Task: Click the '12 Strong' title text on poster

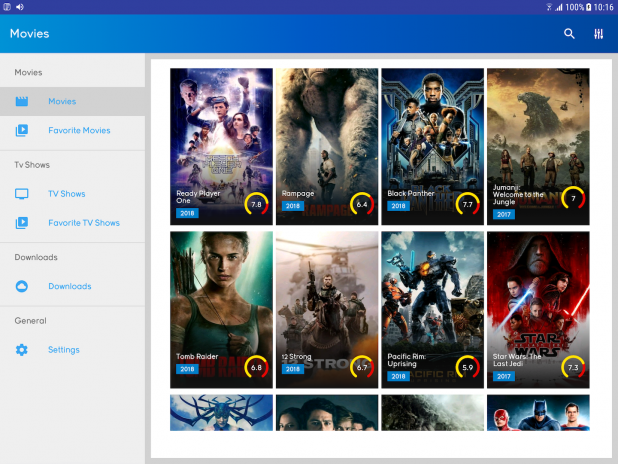Action: (x=296, y=357)
